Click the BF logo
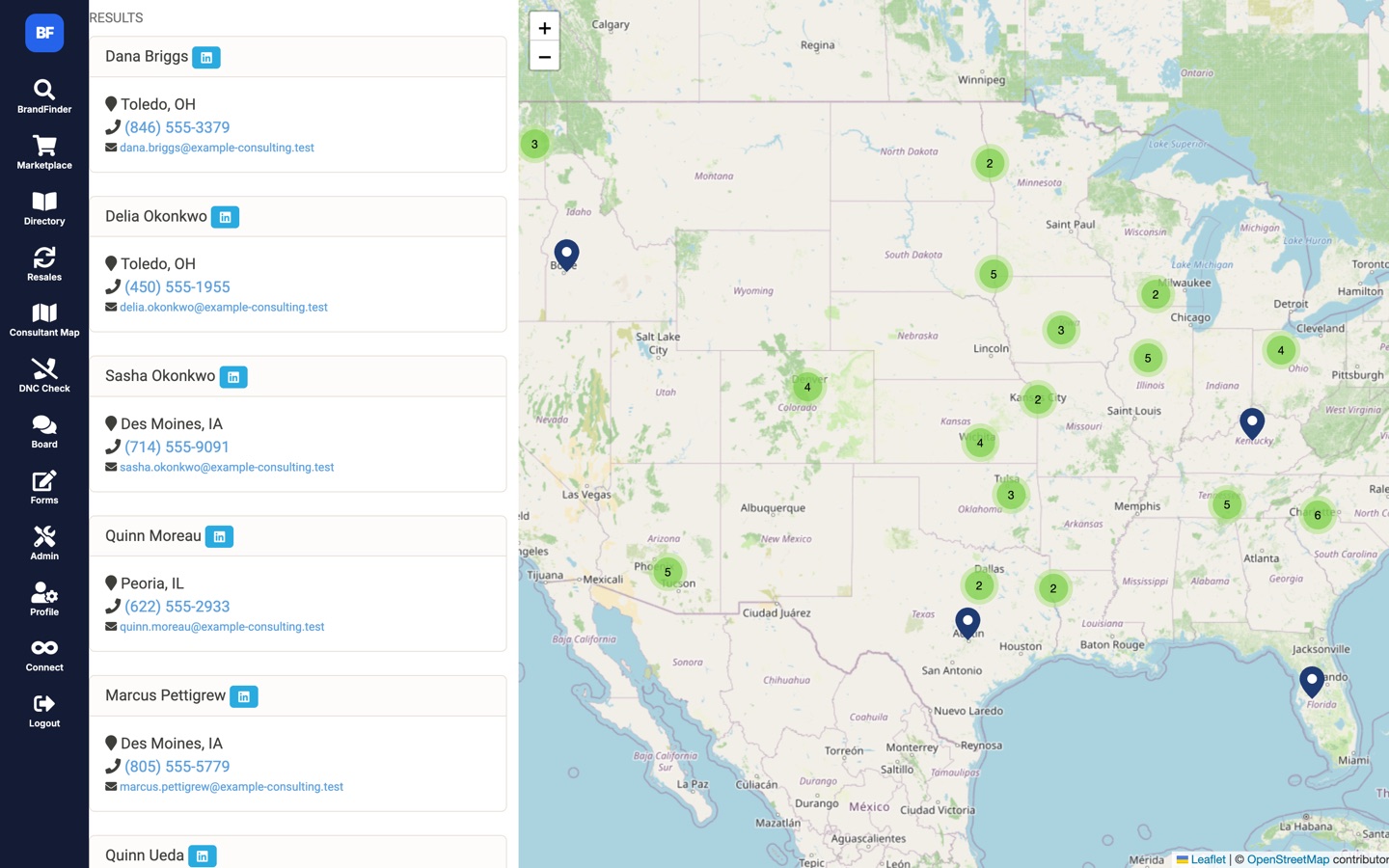This screenshot has height=868, width=1389. pyautogui.click(x=44, y=33)
